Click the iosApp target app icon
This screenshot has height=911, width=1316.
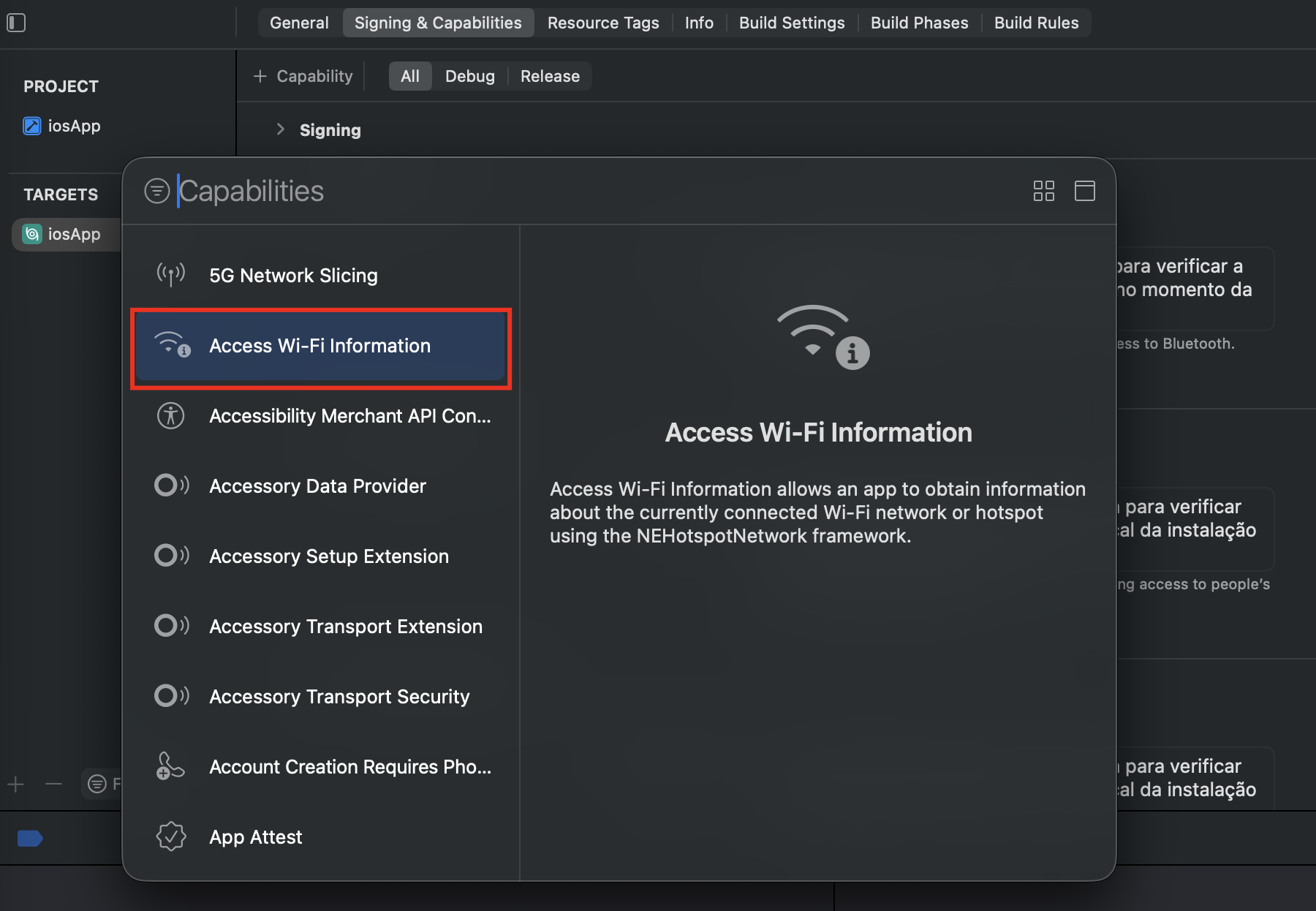[x=32, y=234]
